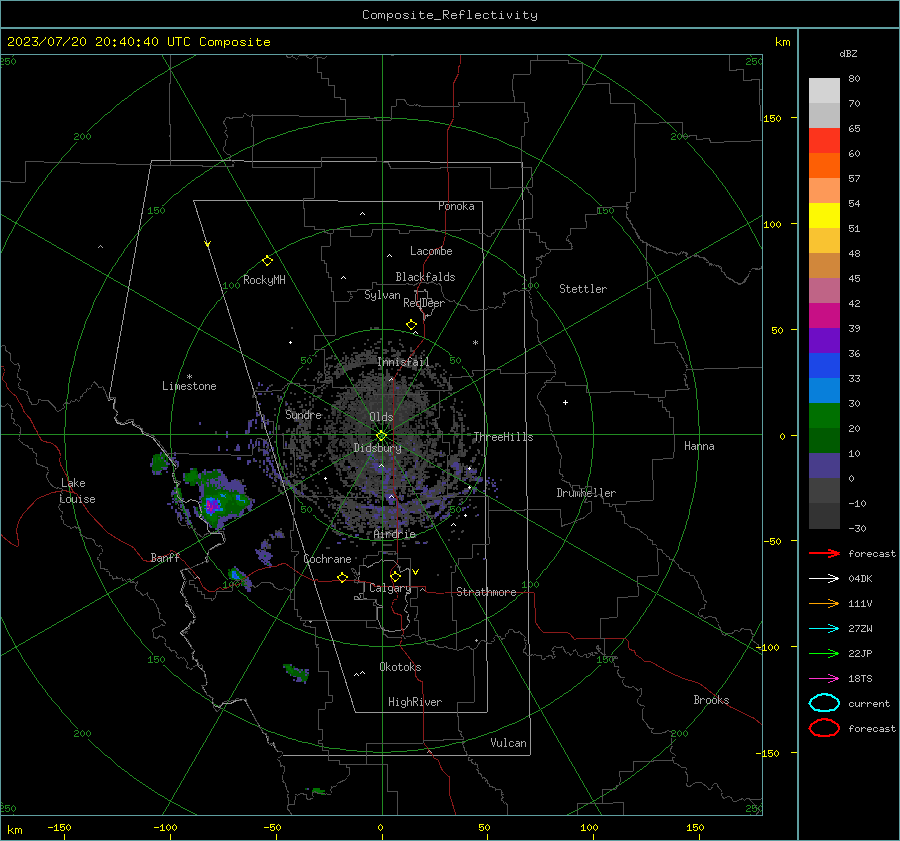Click the magenta 42-39 dBZ color band
The height and width of the screenshot is (841, 900).
tap(824, 316)
